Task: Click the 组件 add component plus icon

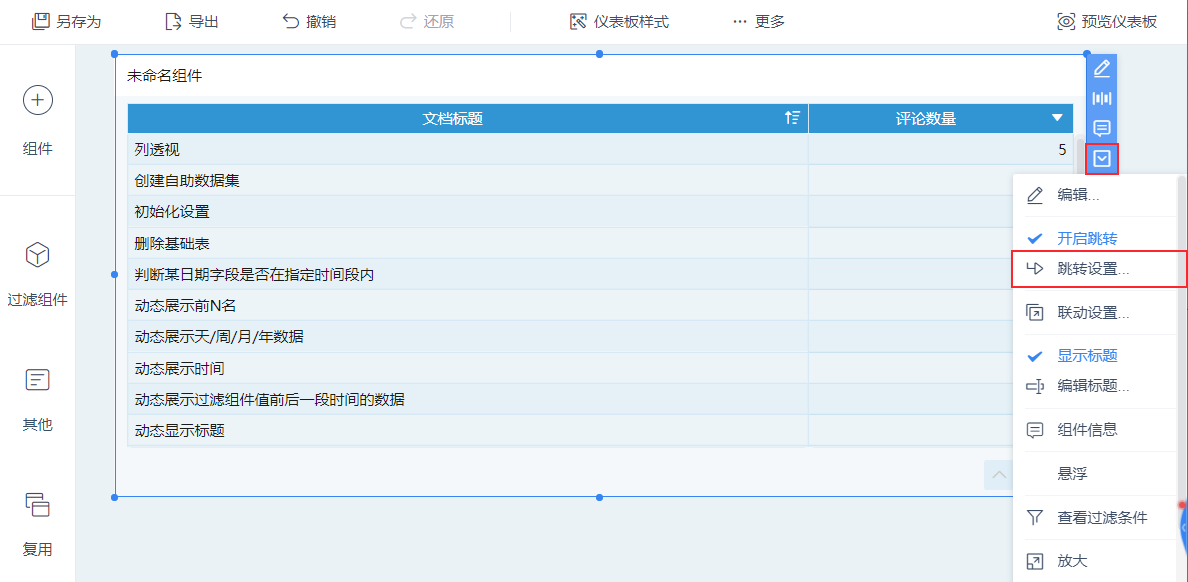Action: pyautogui.click(x=38, y=100)
